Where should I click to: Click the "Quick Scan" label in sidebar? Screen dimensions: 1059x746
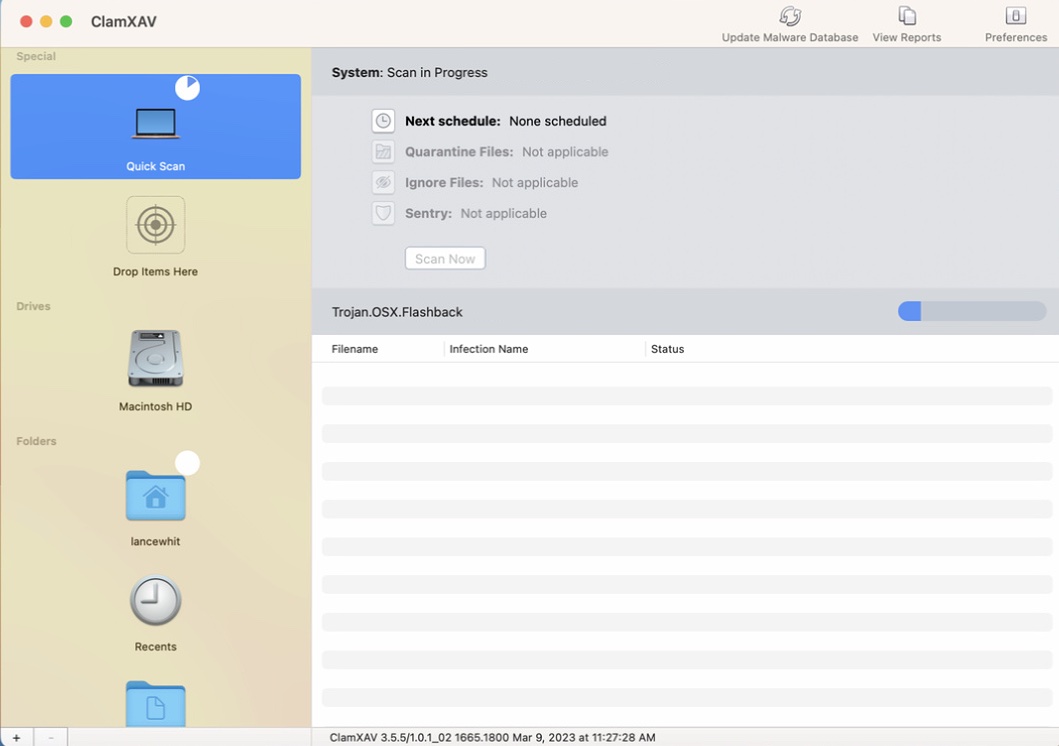pos(155,166)
